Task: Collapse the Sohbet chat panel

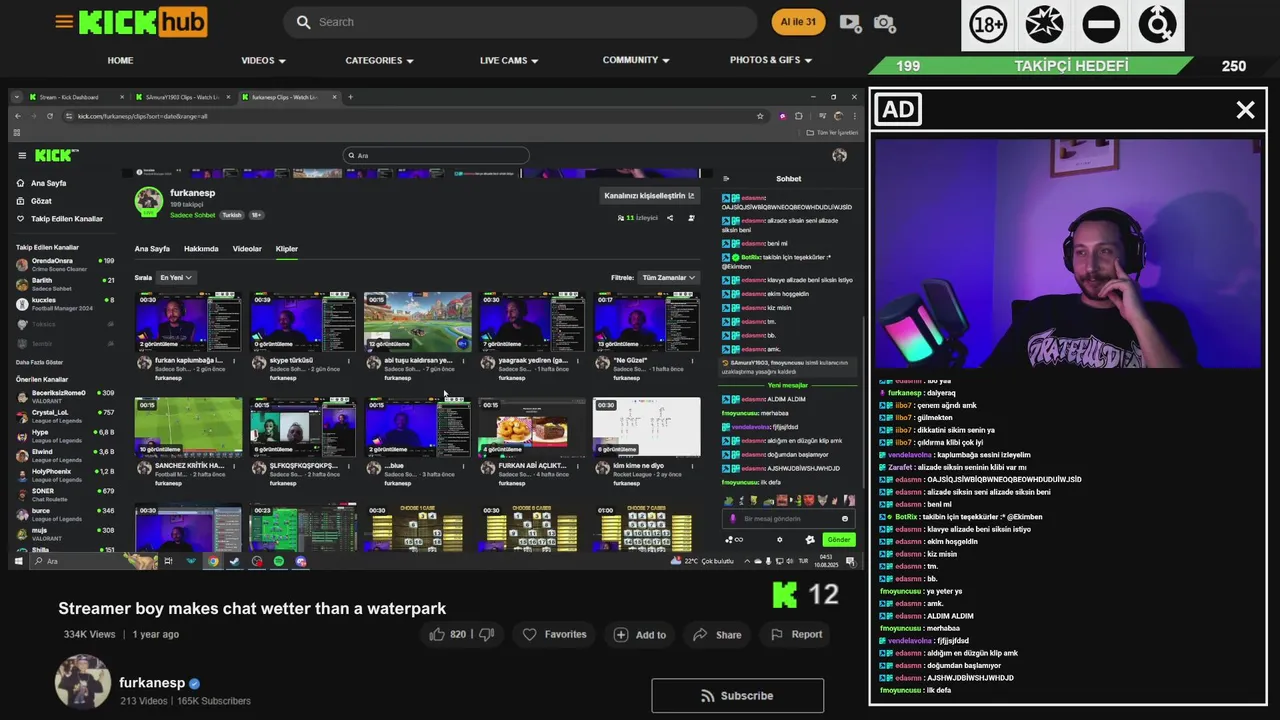Action: [725, 179]
